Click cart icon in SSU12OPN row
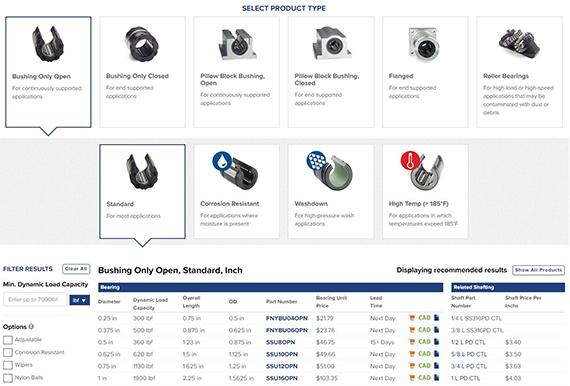The width and height of the screenshot is (570, 386). click(x=412, y=366)
